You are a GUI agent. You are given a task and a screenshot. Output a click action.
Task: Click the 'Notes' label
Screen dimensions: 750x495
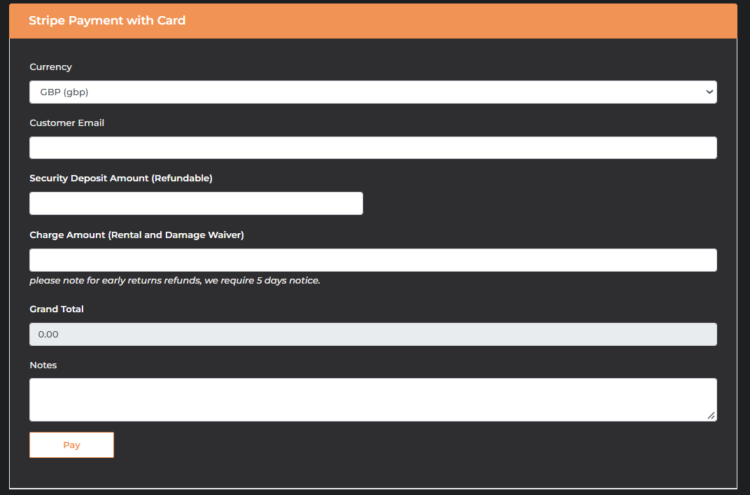tap(43, 365)
